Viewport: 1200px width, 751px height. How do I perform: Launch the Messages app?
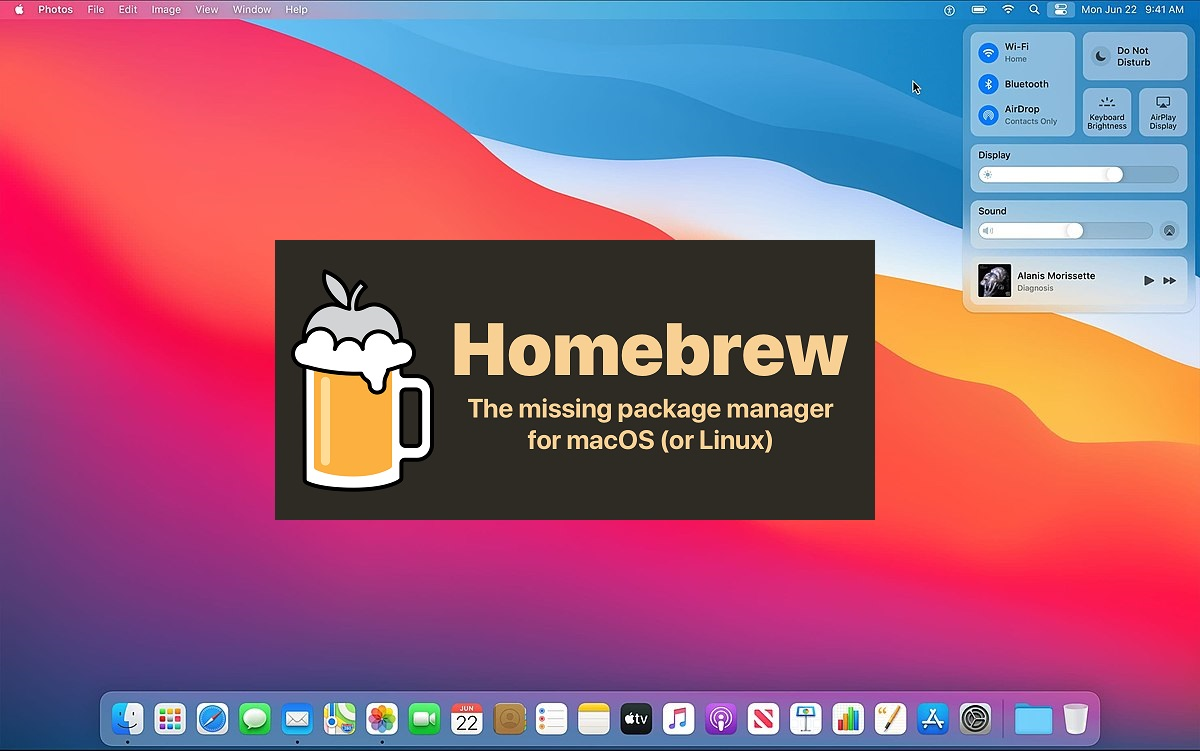(254, 718)
